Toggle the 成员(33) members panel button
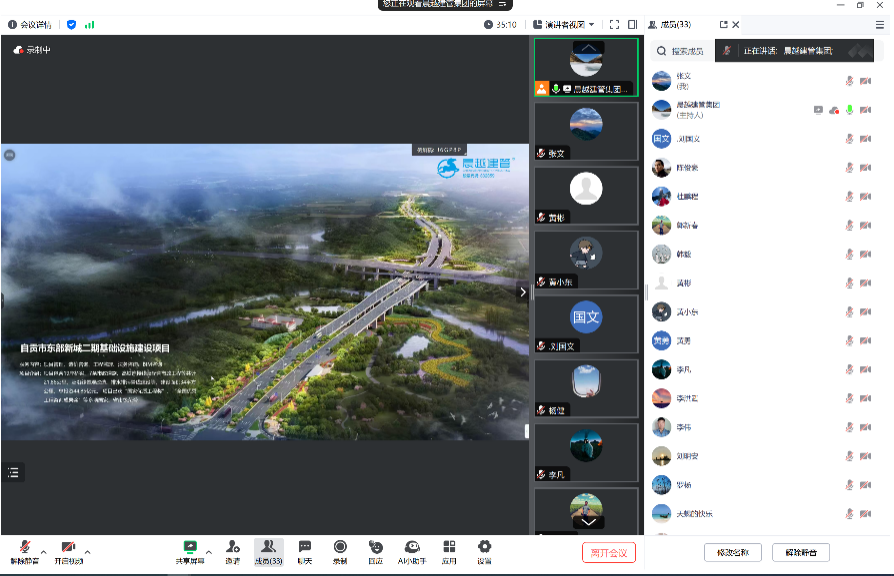 pyautogui.click(x=268, y=550)
